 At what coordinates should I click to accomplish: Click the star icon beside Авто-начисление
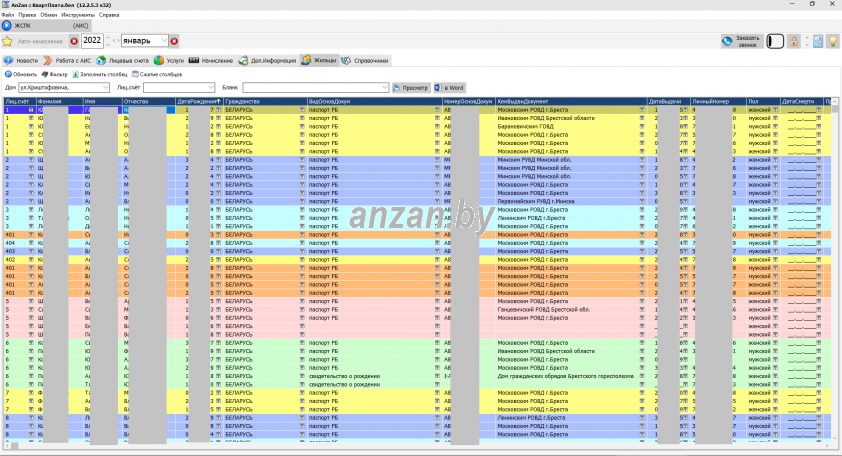8,41
